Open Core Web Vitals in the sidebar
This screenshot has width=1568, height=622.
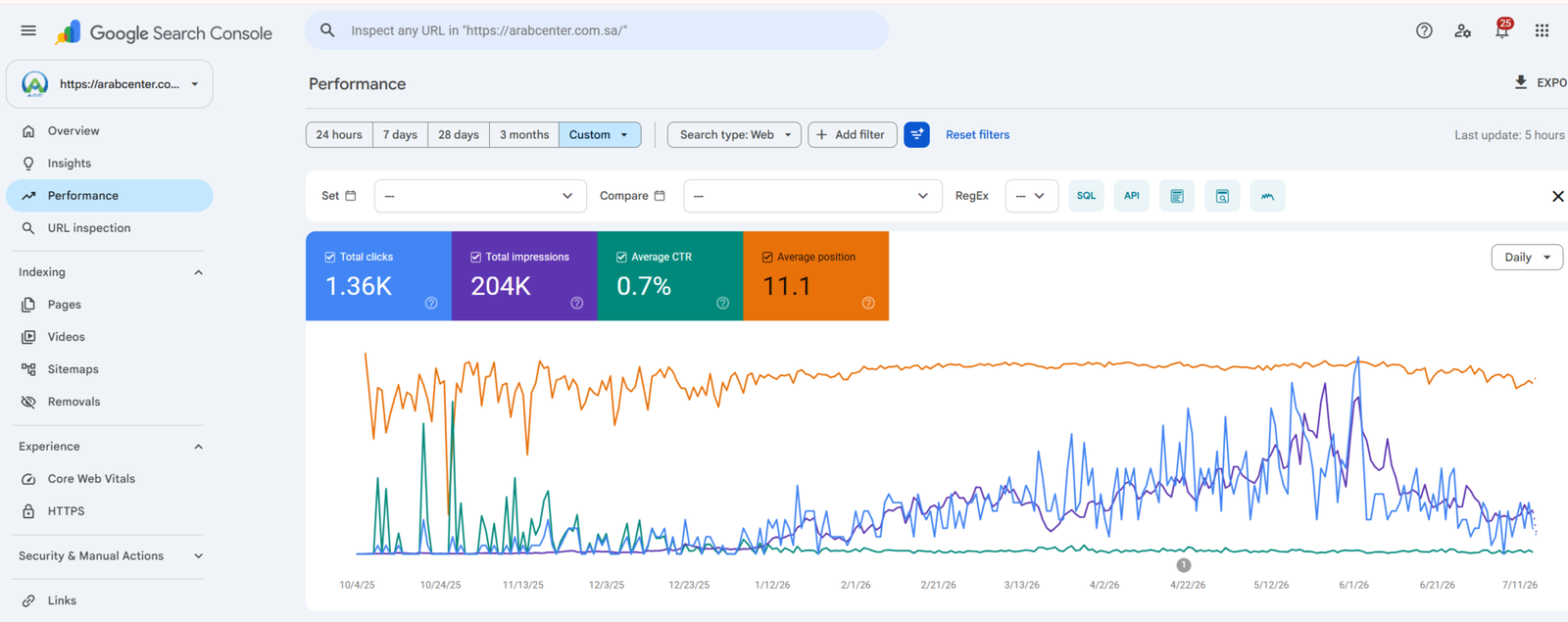click(x=91, y=479)
